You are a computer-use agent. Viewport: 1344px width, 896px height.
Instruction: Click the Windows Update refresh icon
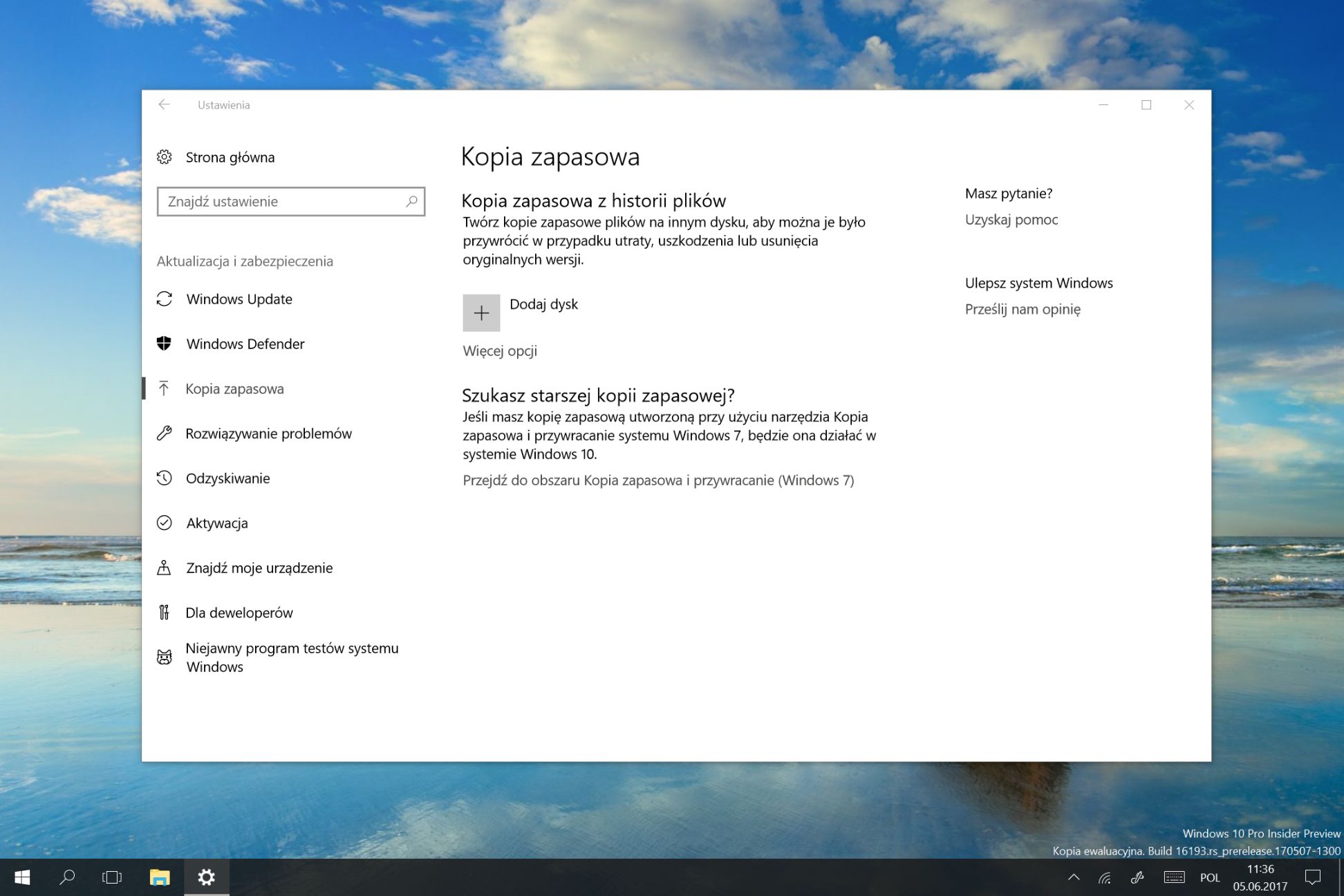click(x=164, y=299)
